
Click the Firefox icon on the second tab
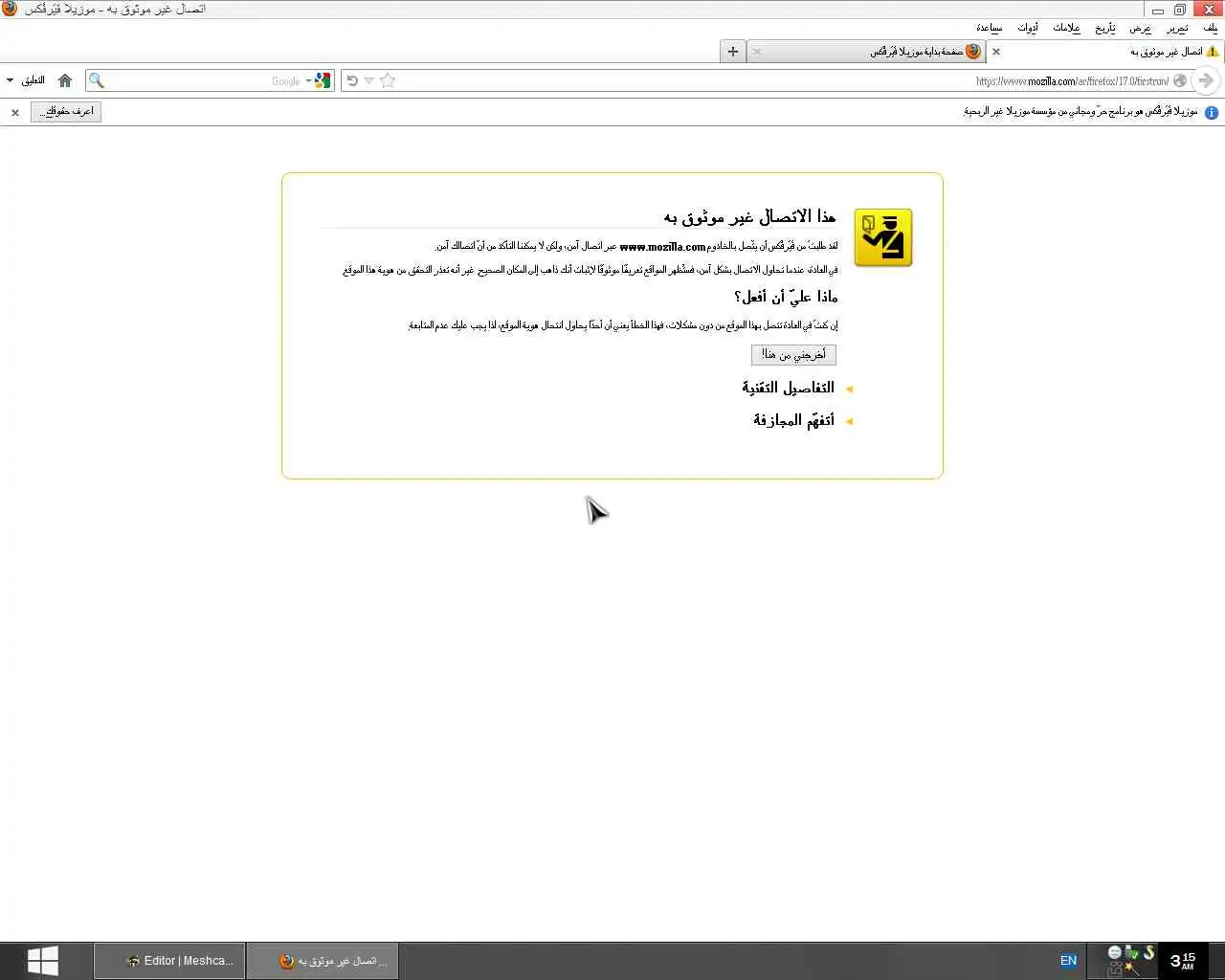click(973, 52)
